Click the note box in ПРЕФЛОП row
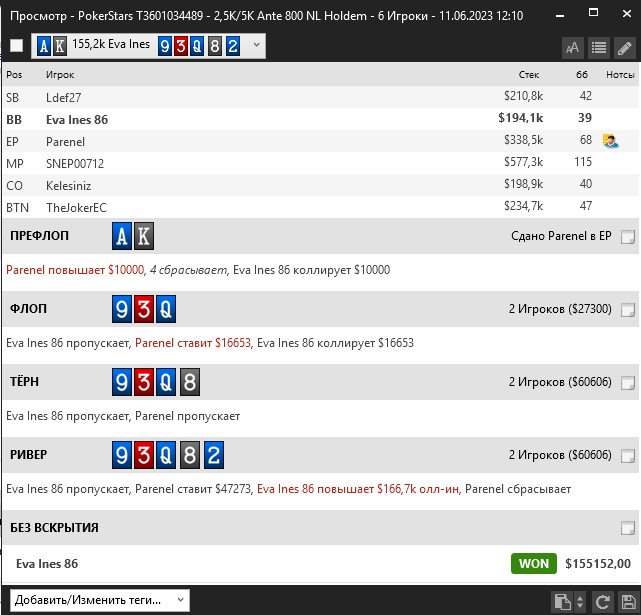The width and height of the screenshot is (641, 615). (628, 236)
